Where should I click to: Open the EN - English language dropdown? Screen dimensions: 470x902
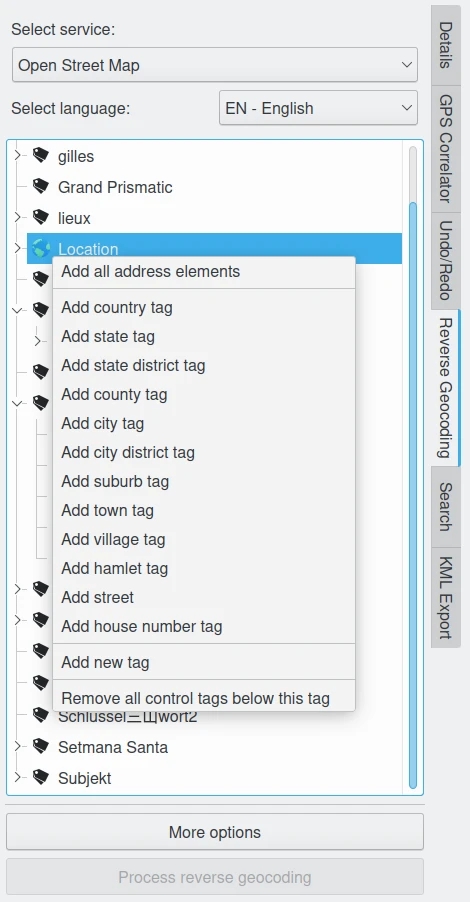318,108
